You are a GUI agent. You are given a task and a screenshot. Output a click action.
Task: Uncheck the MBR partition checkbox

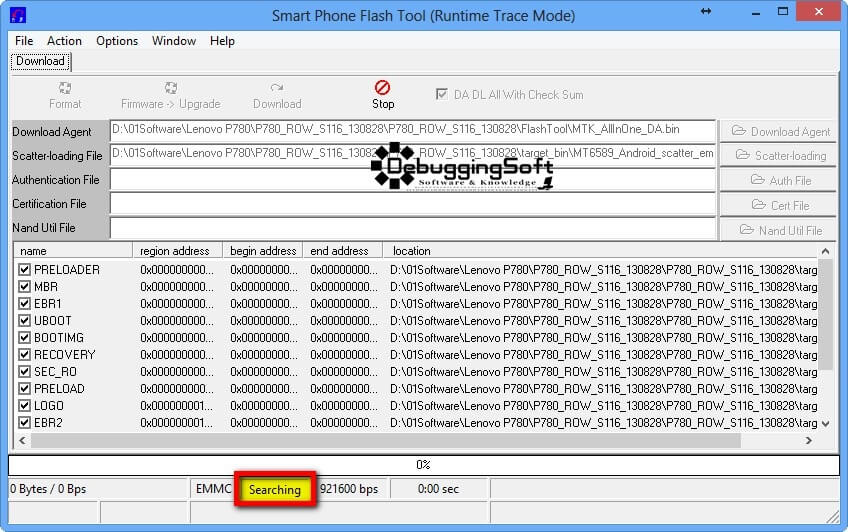pos(24,287)
